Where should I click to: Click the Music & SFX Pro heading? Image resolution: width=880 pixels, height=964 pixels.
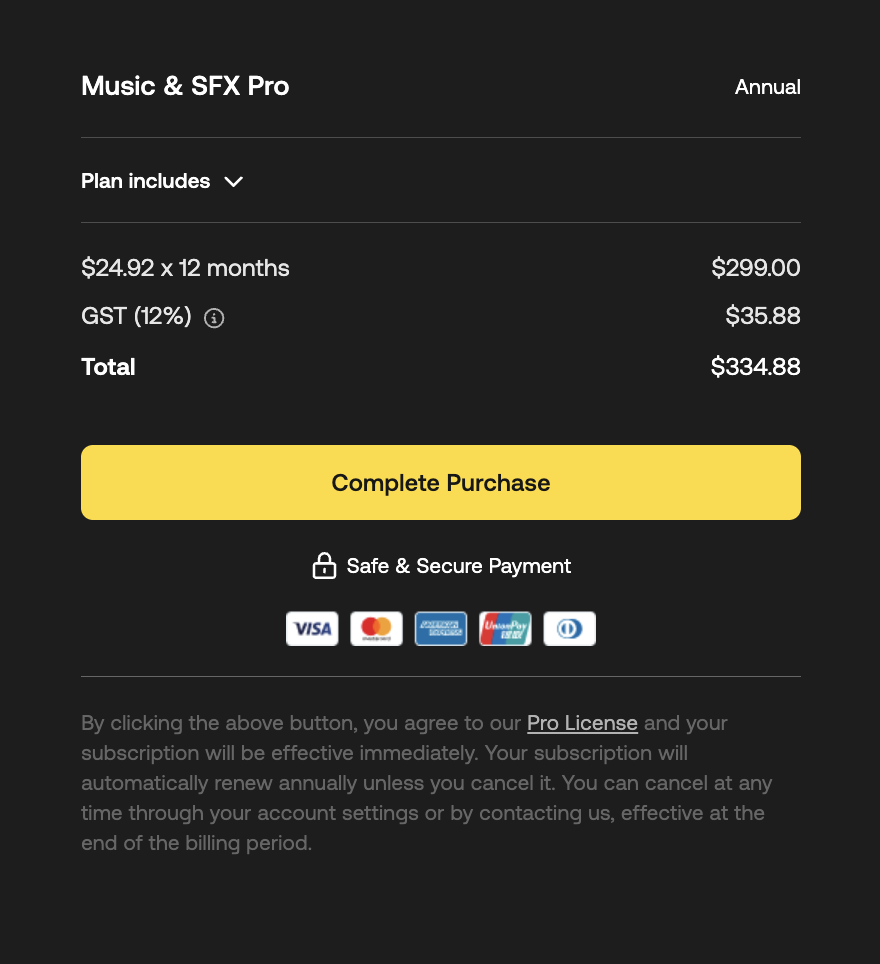[185, 86]
